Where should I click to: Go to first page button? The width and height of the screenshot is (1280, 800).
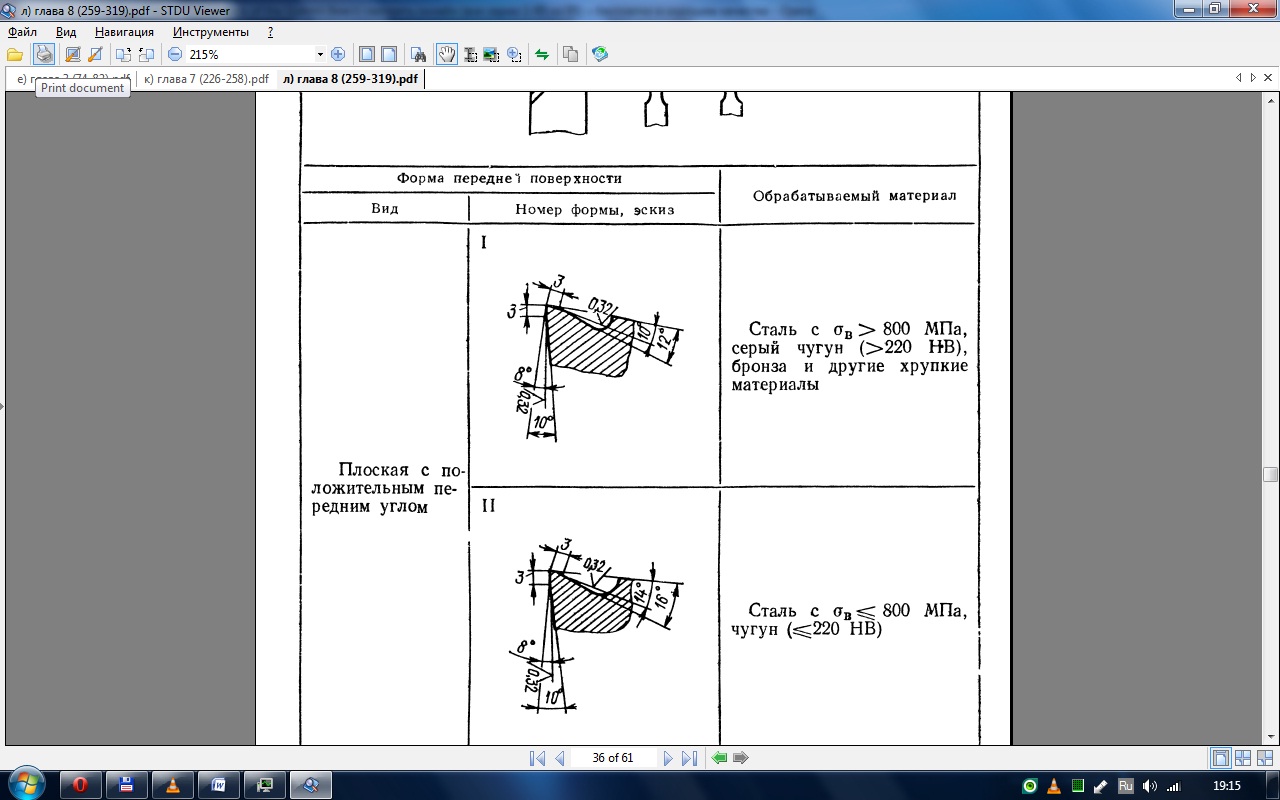(537, 758)
